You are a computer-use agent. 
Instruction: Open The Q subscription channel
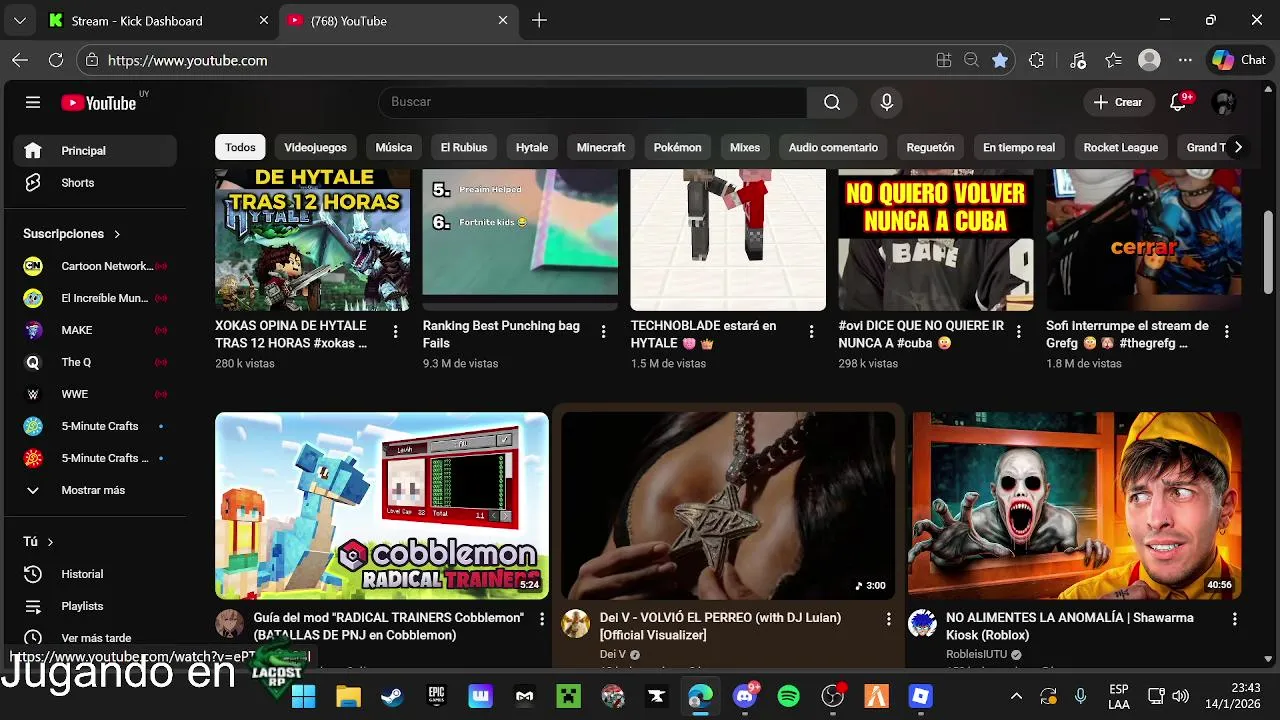tap(95, 362)
